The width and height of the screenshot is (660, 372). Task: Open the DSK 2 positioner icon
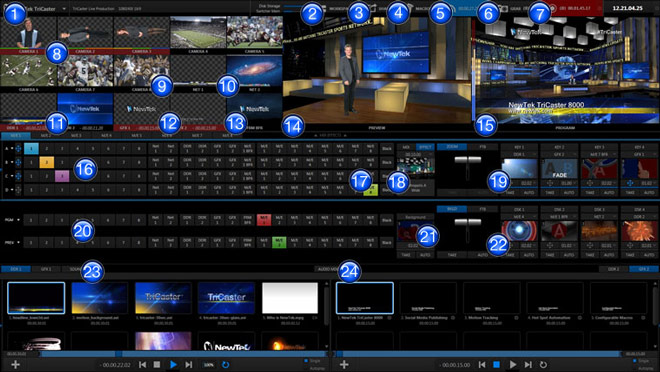[550, 245]
